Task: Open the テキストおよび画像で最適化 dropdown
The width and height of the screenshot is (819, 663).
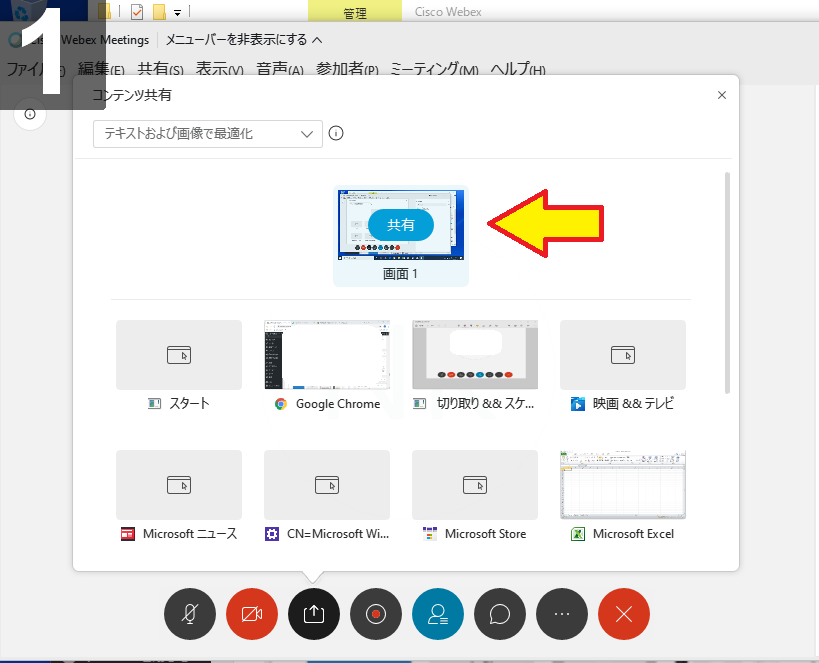Action: [208, 134]
